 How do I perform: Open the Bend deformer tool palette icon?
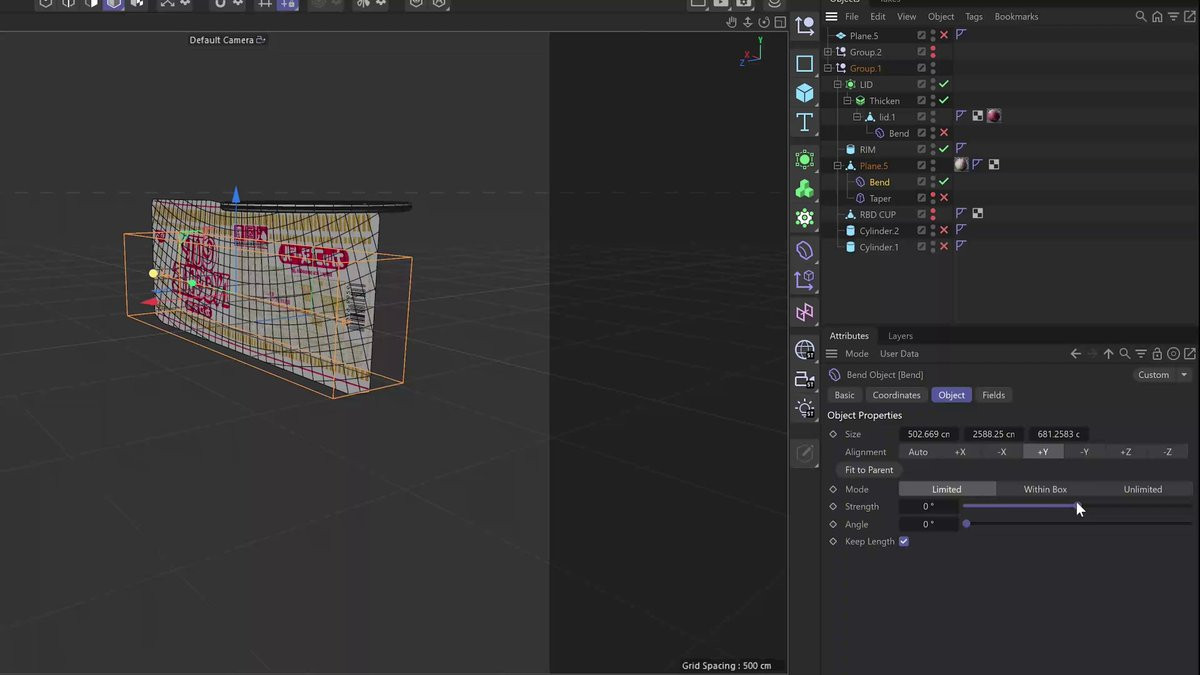[x=805, y=250]
